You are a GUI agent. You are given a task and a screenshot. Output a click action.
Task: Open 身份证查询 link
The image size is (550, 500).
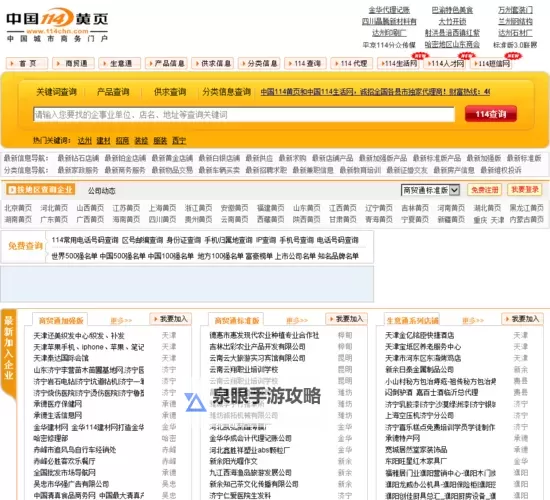[x=183, y=240]
